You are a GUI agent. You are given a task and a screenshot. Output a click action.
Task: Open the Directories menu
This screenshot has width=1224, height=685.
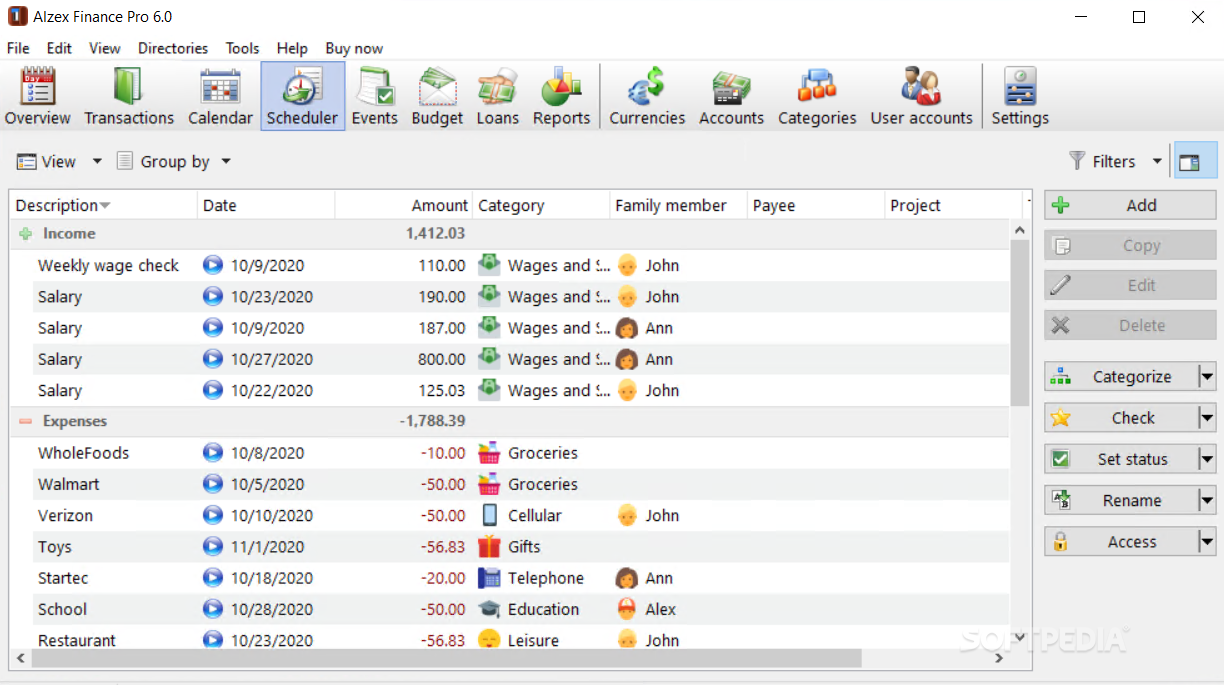coord(173,48)
